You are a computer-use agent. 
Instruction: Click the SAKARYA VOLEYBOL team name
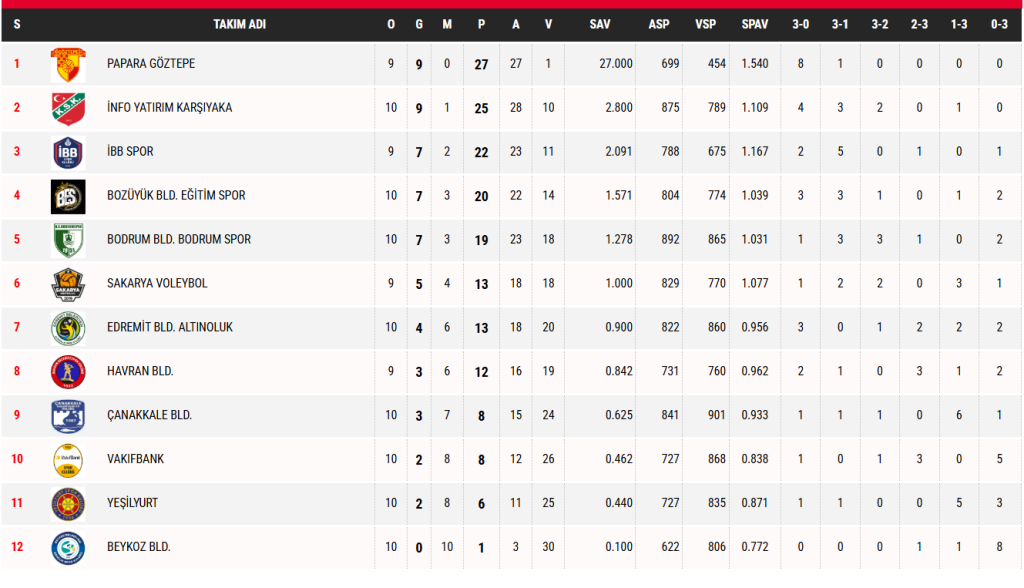point(157,284)
